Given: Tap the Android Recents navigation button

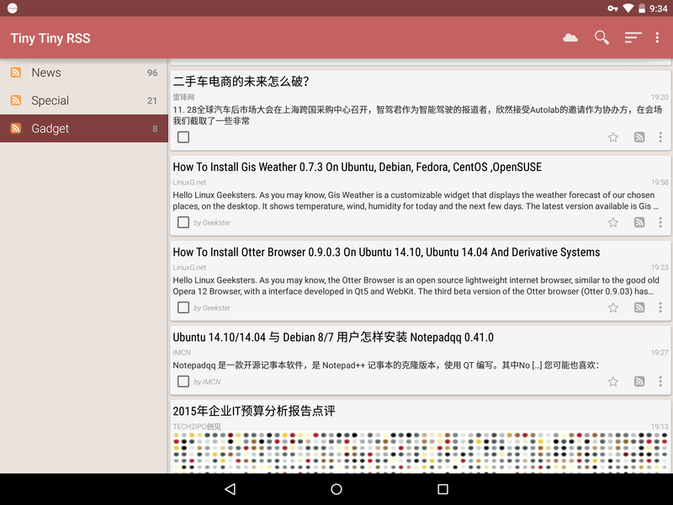Looking at the screenshot, I should [x=443, y=489].
